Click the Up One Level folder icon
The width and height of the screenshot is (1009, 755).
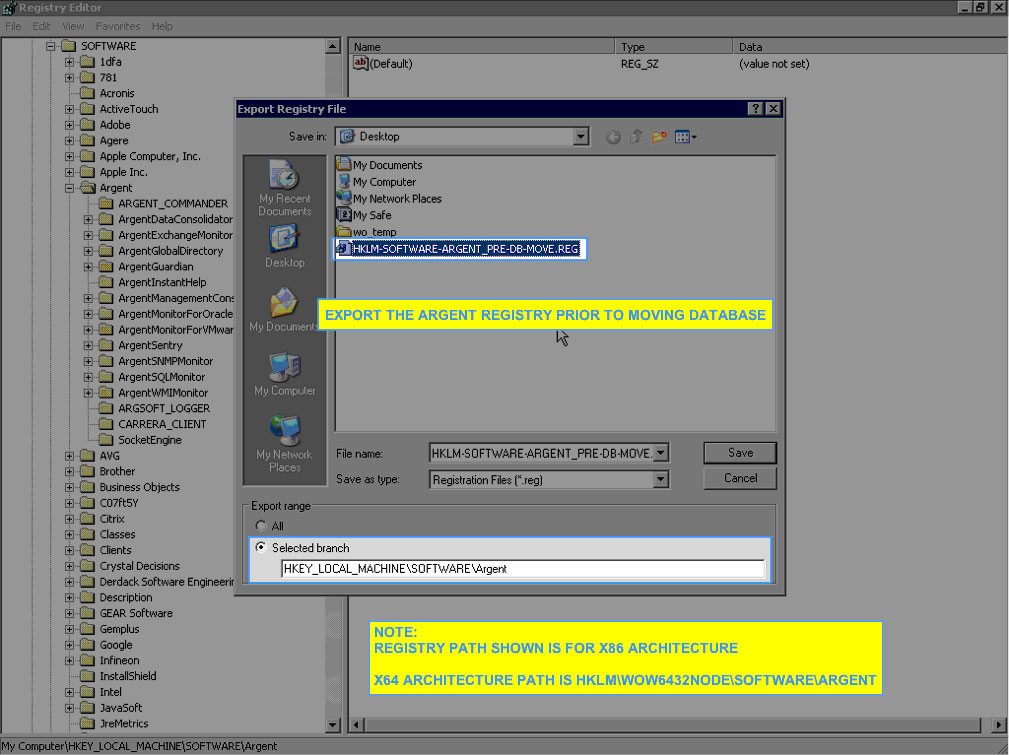[x=636, y=137]
